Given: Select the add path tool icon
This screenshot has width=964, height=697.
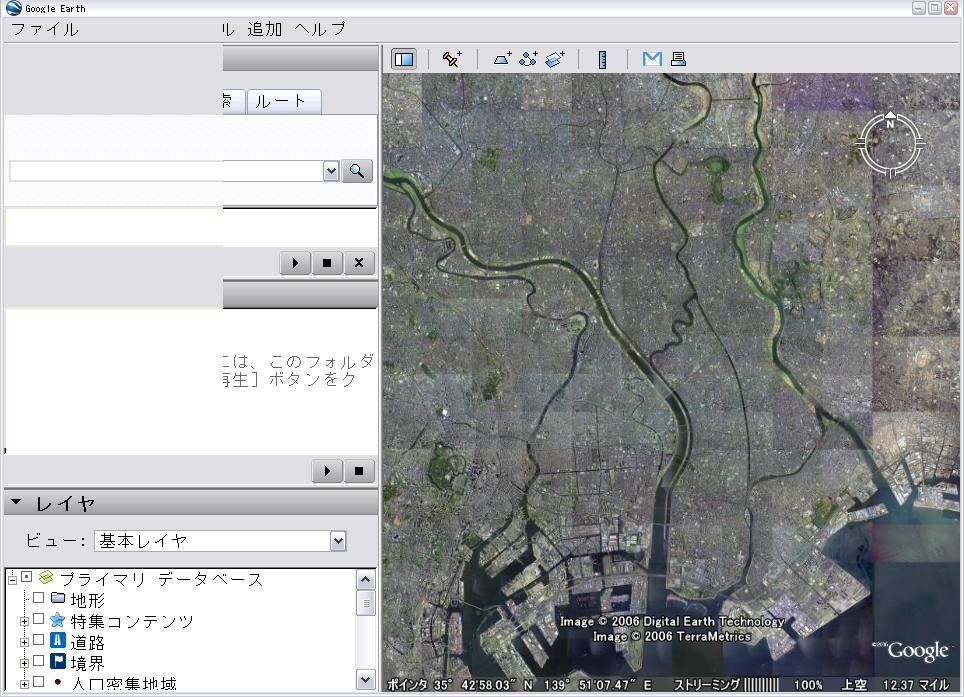Looking at the screenshot, I should (x=528, y=59).
